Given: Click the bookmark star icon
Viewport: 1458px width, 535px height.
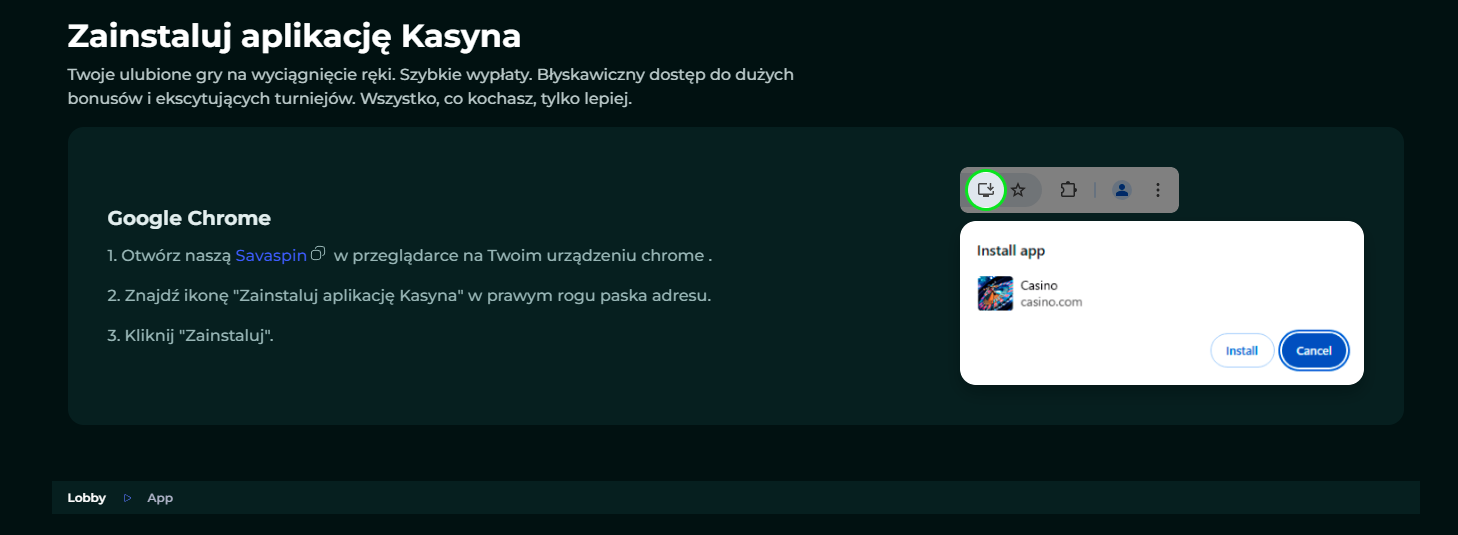Looking at the screenshot, I should [1018, 190].
